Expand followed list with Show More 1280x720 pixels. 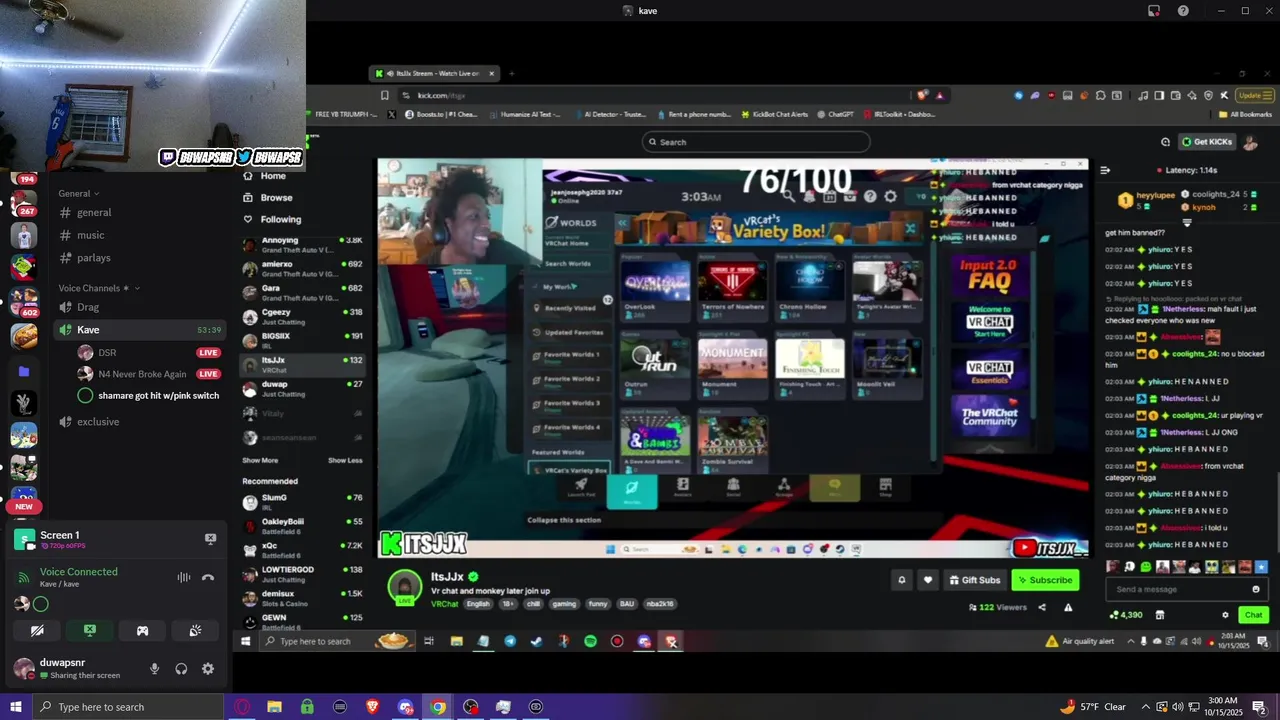260,460
